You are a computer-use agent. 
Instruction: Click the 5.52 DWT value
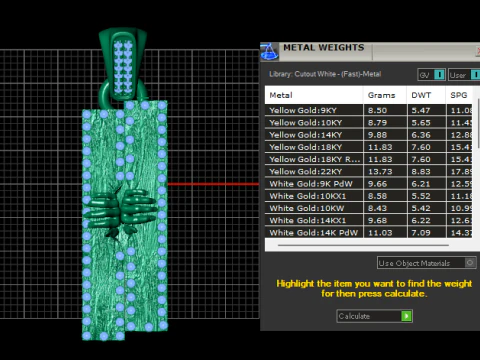click(x=421, y=196)
